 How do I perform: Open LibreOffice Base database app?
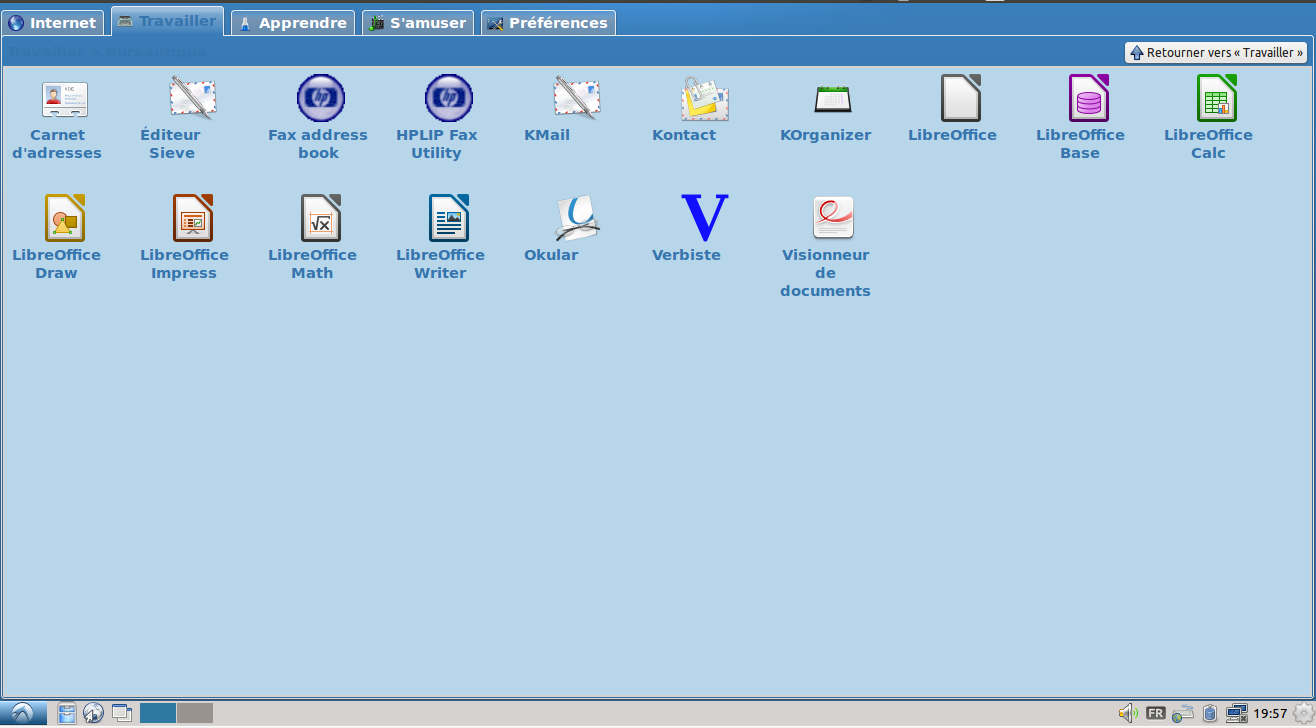click(x=1088, y=100)
